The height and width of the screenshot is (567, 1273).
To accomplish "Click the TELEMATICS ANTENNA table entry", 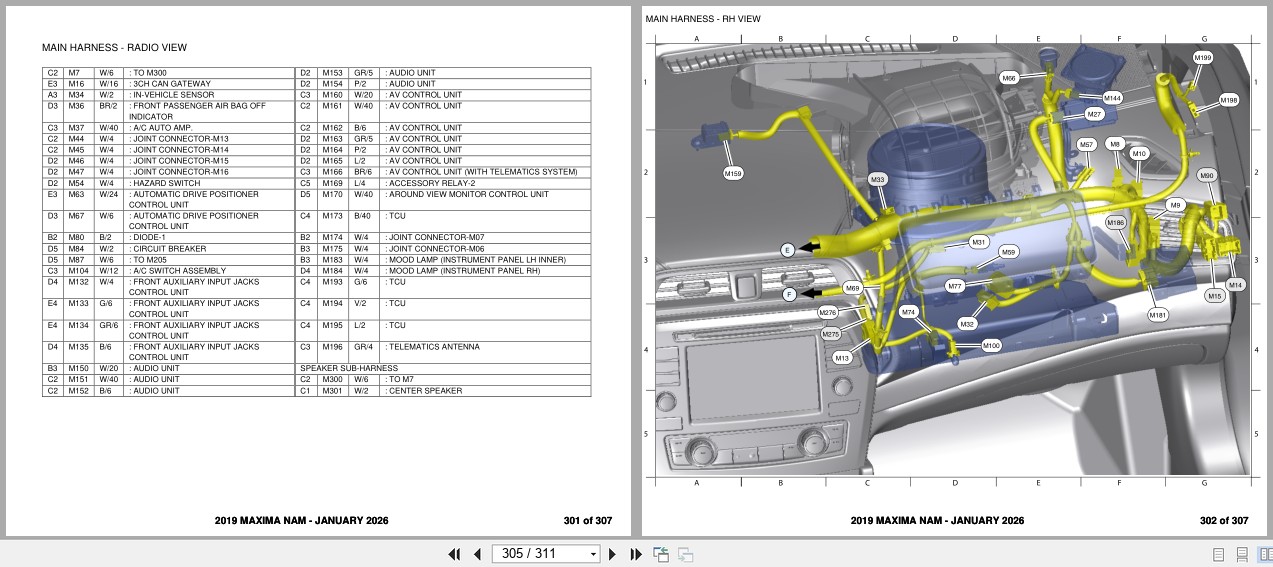I will coord(433,347).
